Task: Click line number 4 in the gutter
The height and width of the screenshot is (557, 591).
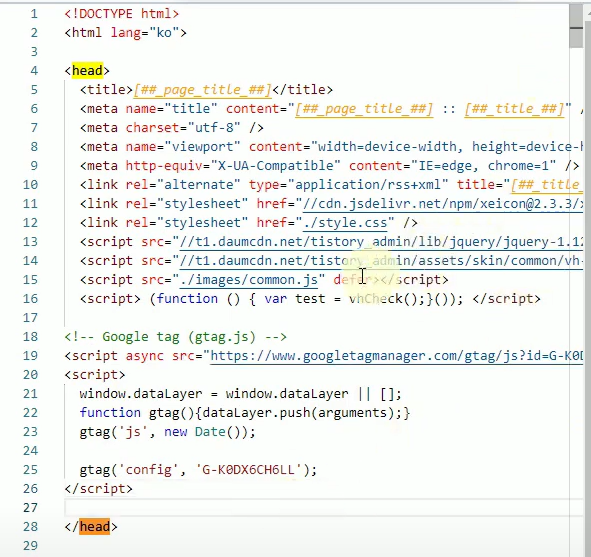Action: (34, 71)
